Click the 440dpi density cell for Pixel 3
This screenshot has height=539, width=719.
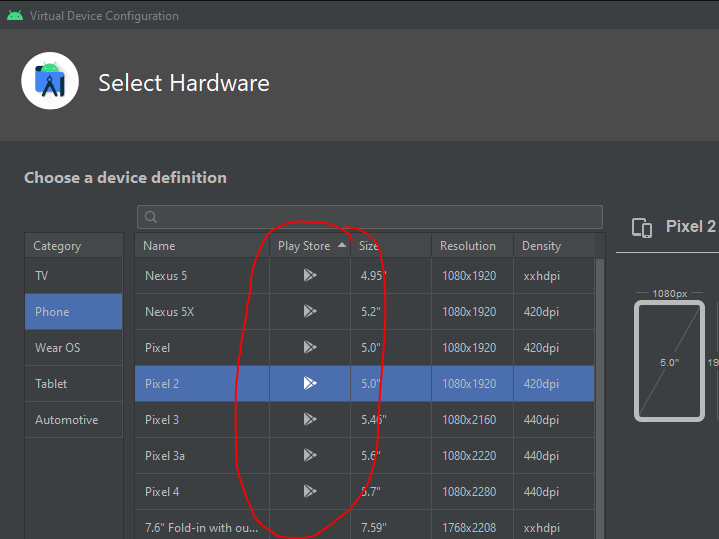pyautogui.click(x=554, y=420)
